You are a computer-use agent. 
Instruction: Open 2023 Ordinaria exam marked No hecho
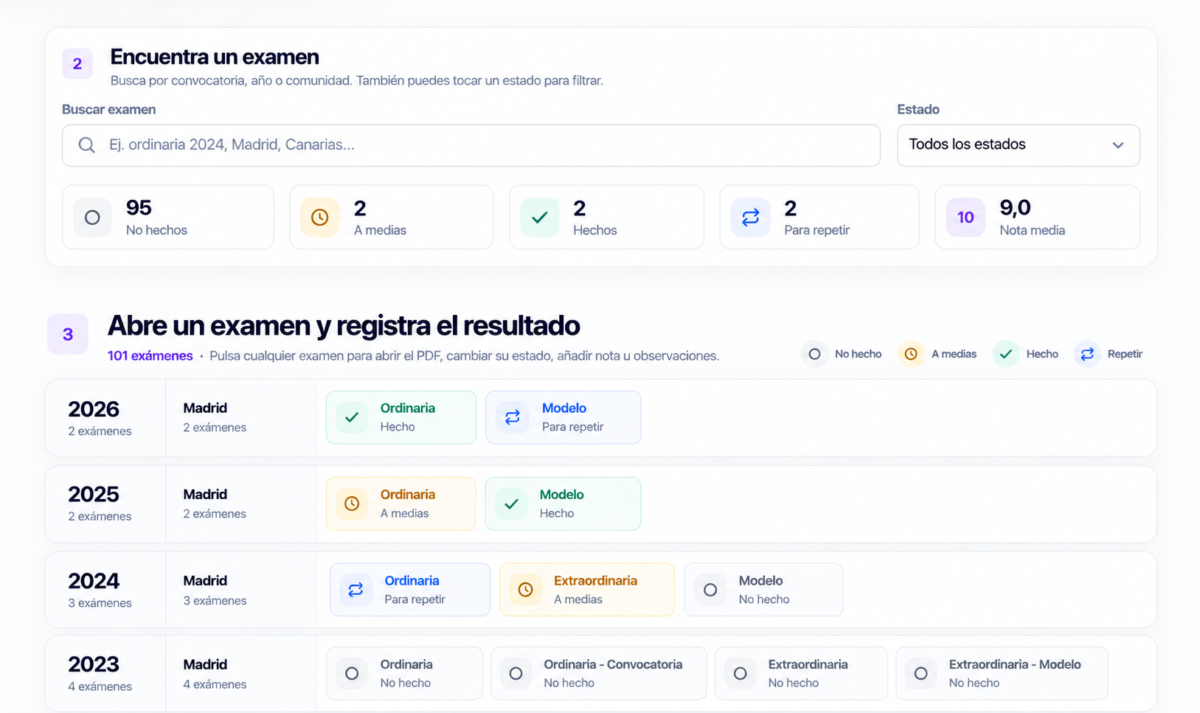[404, 674]
